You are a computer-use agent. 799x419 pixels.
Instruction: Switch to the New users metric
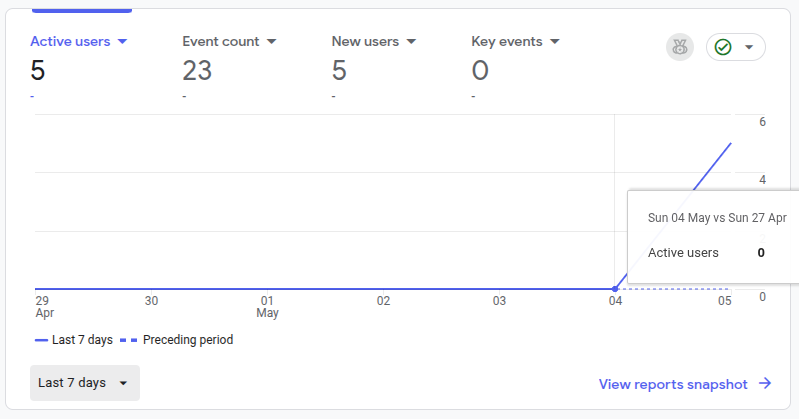(x=365, y=41)
